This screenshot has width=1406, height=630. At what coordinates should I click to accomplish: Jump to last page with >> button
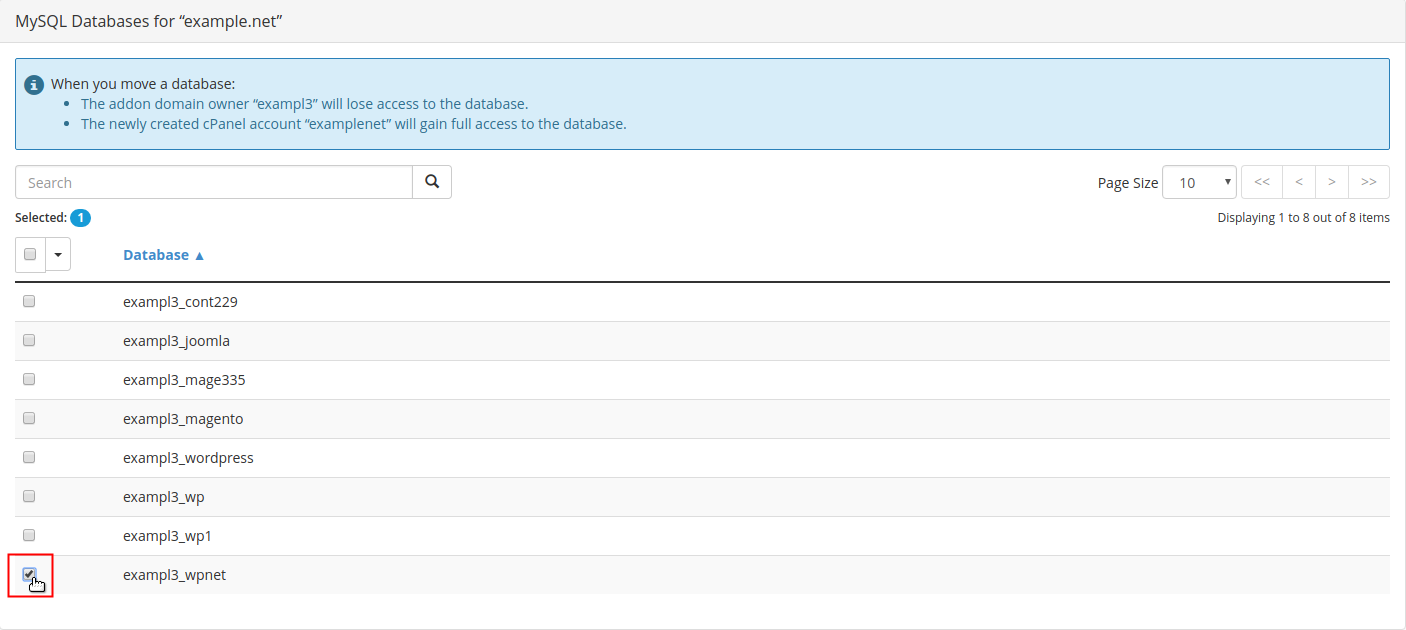(x=1369, y=182)
